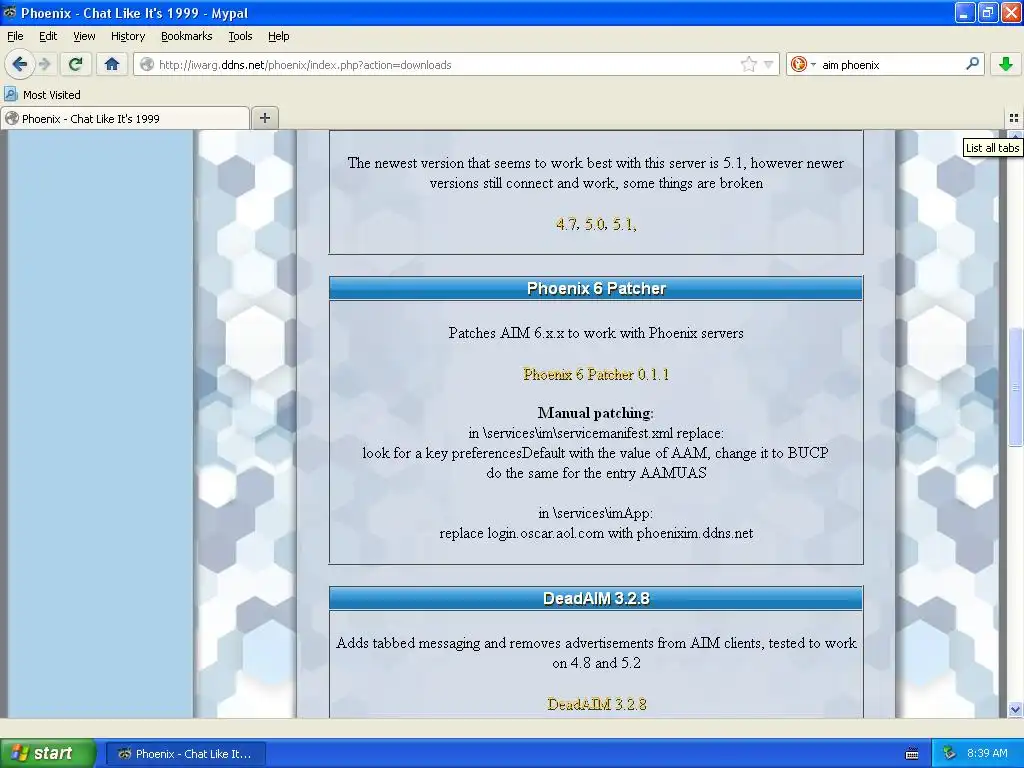The height and width of the screenshot is (768, 1024).
Task: Click the site identity globe icon
Action: (147, 64)
